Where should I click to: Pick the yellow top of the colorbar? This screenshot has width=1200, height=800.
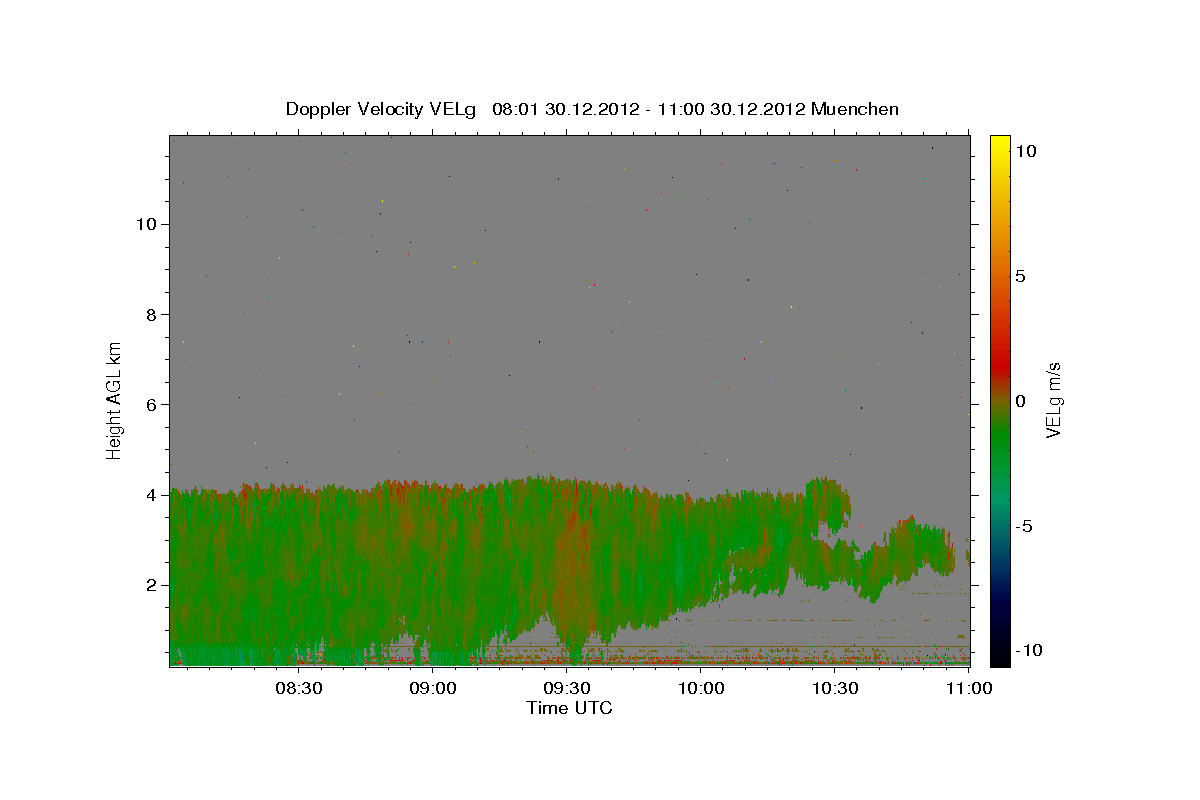[x=999, y=140]
